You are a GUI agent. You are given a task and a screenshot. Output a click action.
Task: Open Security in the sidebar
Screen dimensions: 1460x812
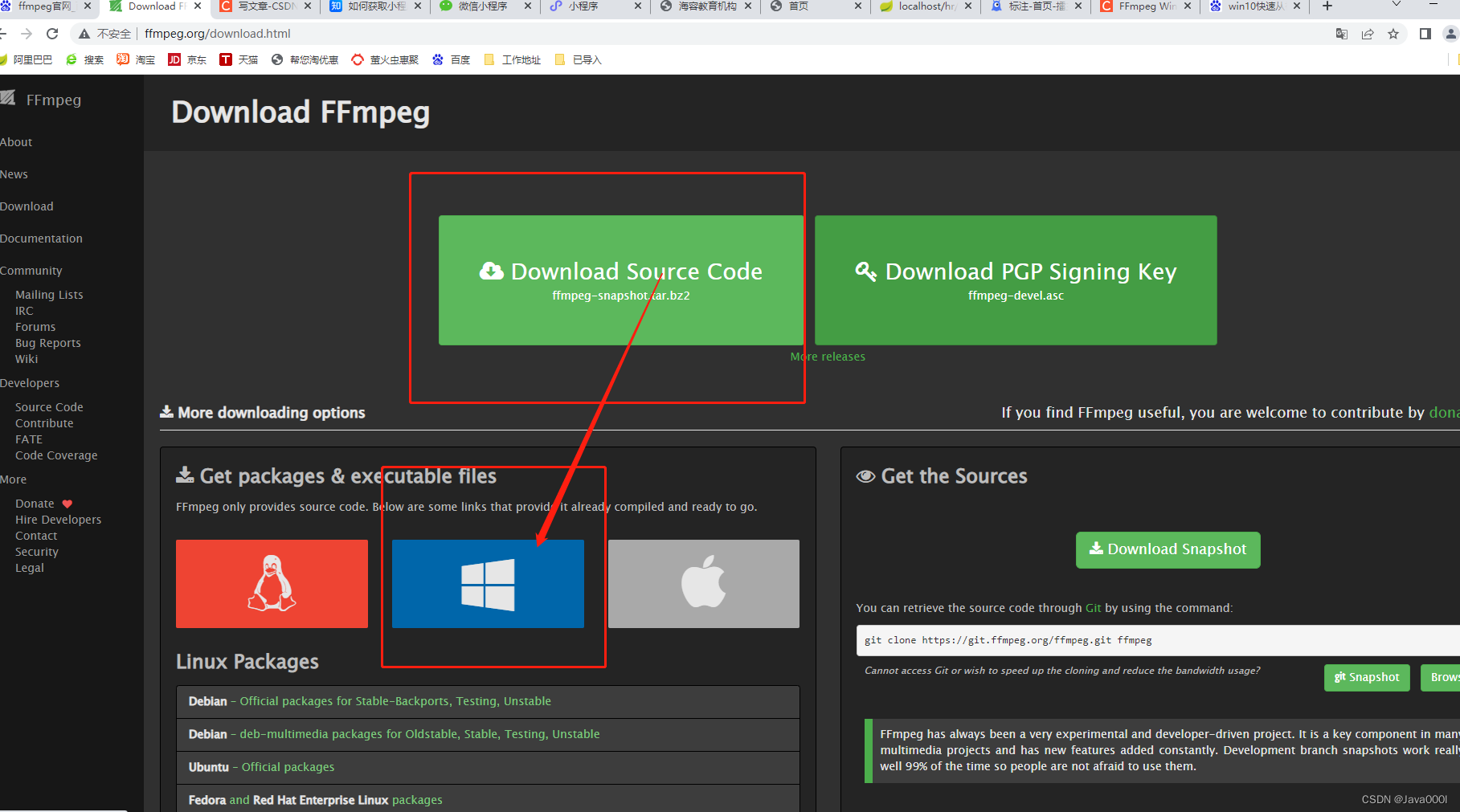pos(37,552)
